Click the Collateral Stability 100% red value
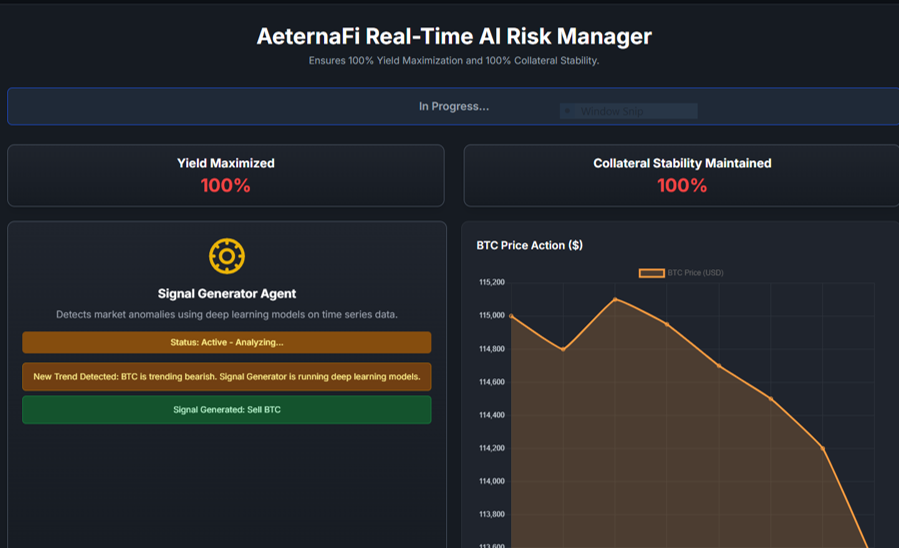Image resolution: width=899 pixels, height=548 pixels. point(682,186)
